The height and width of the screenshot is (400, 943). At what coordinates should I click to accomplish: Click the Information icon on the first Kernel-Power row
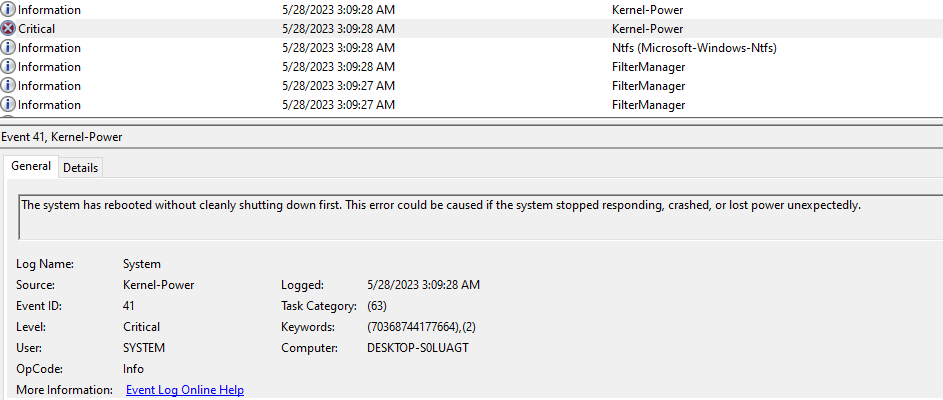click(8, 10)
